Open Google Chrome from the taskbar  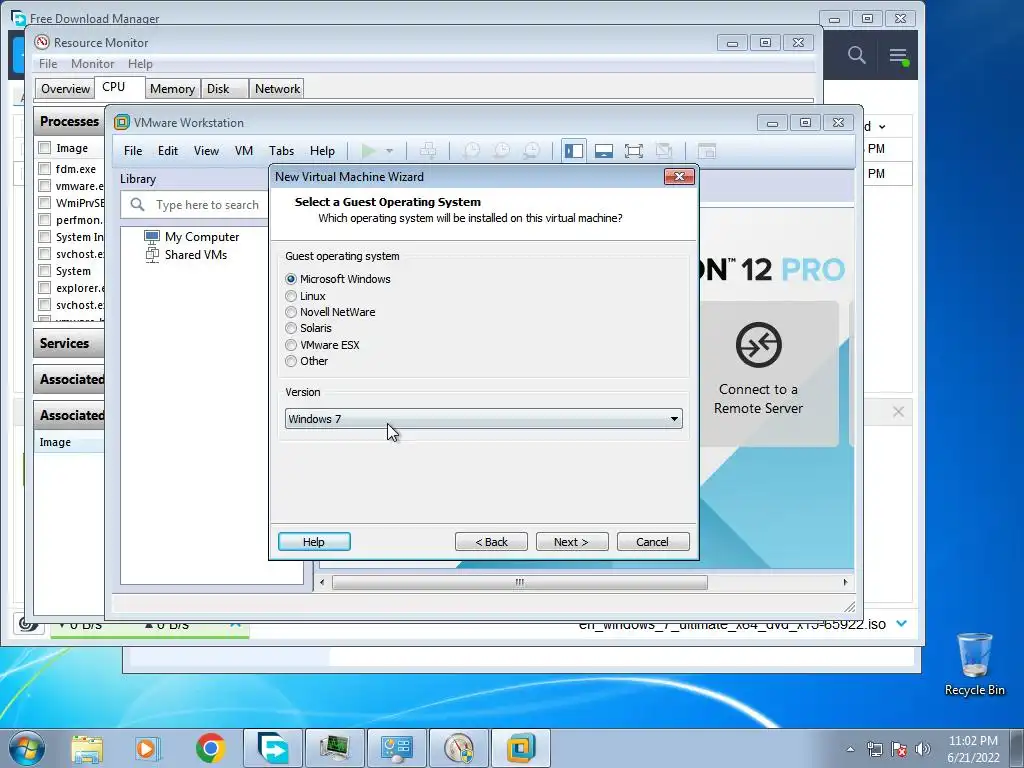210,748
